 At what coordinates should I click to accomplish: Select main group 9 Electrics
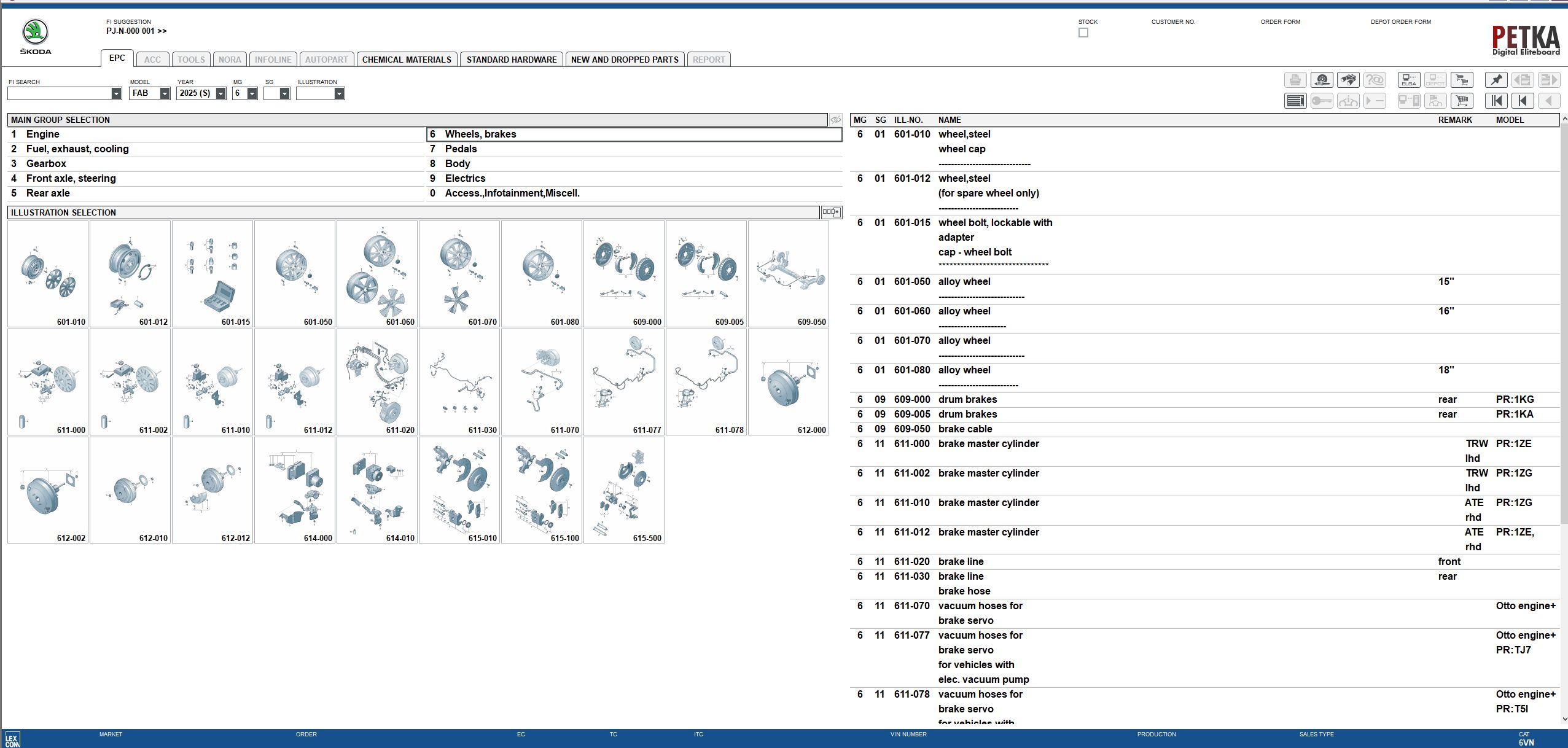point(634,179)
